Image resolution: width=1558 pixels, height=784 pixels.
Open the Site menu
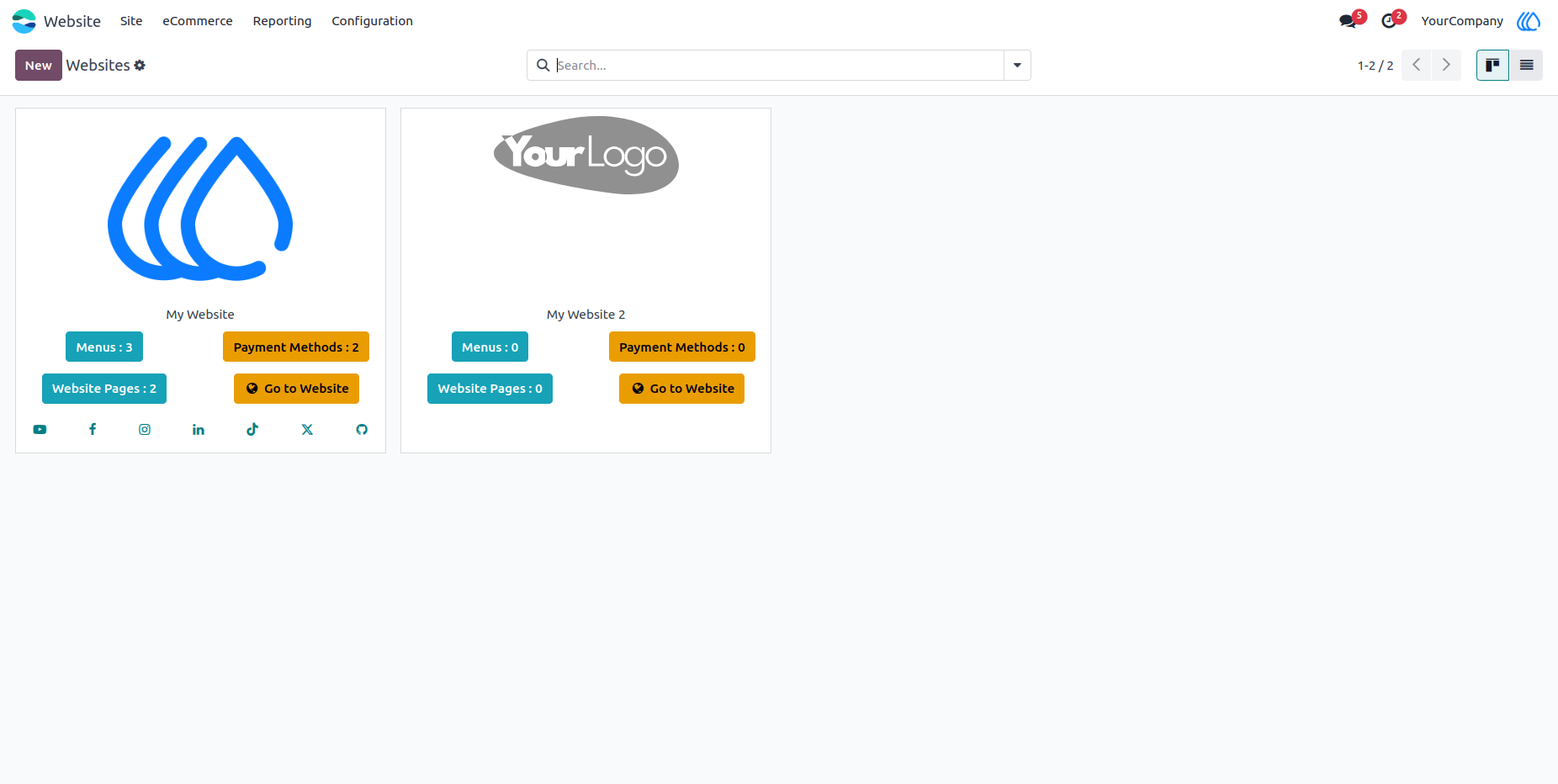131,21
